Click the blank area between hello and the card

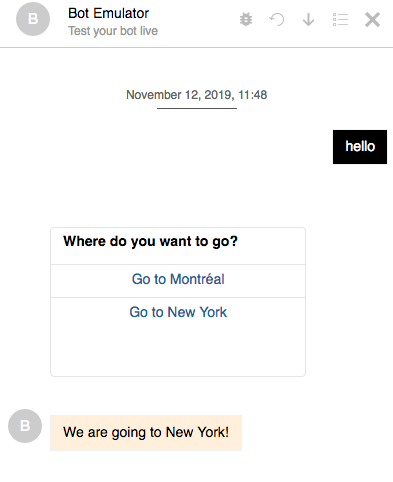pyautogui.click(x=197, y=195)
